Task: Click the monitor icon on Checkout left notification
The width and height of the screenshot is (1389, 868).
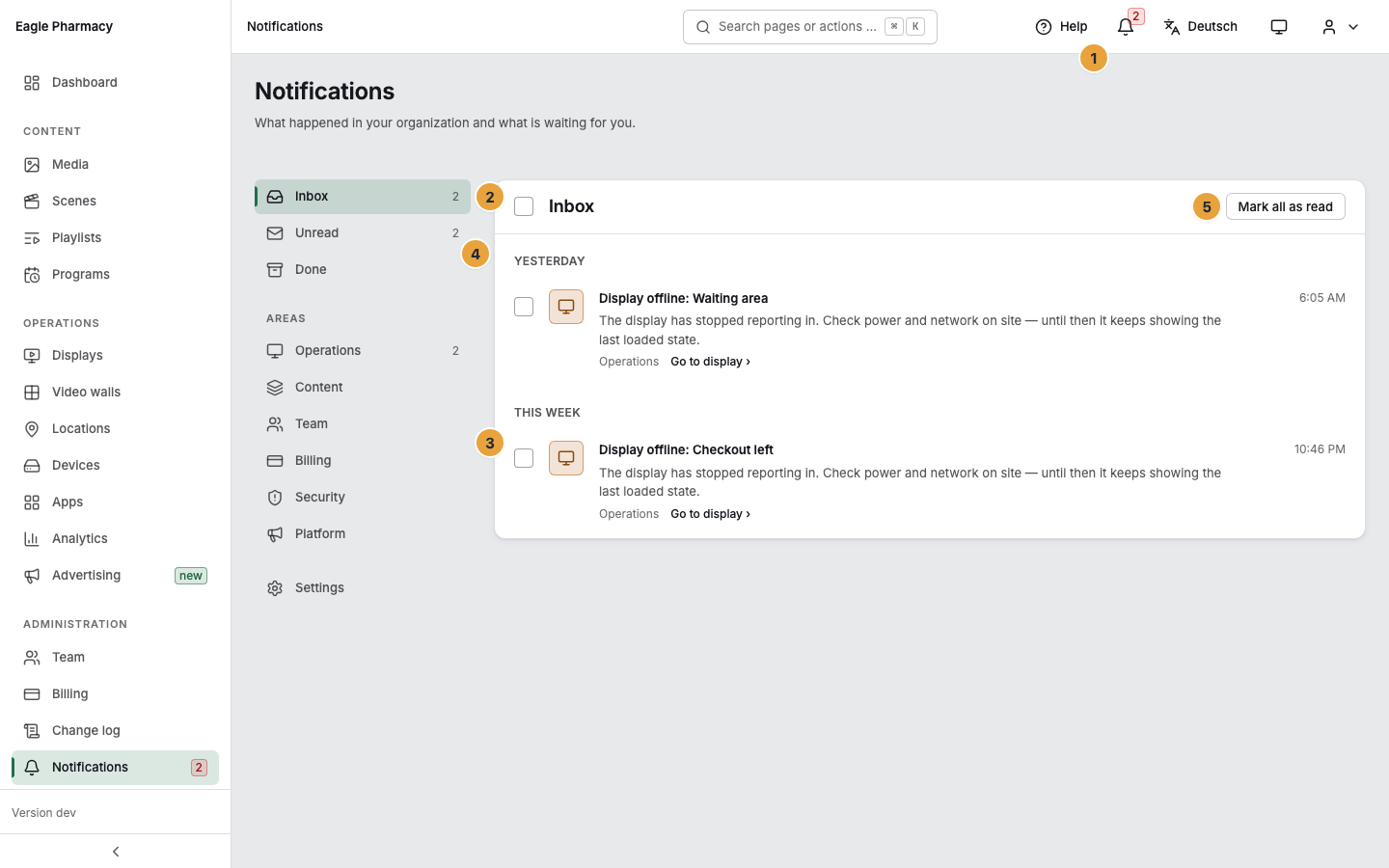Action: (566, 458)
